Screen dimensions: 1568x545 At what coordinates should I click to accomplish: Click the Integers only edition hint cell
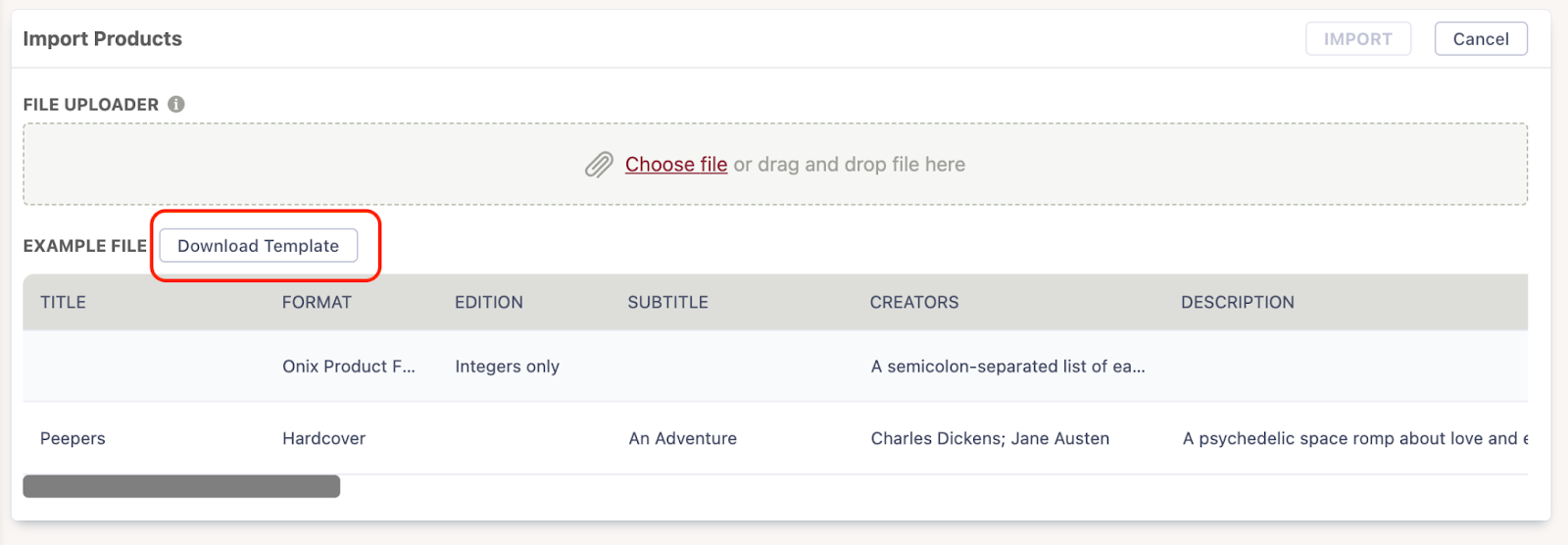[x=507, y=367]
